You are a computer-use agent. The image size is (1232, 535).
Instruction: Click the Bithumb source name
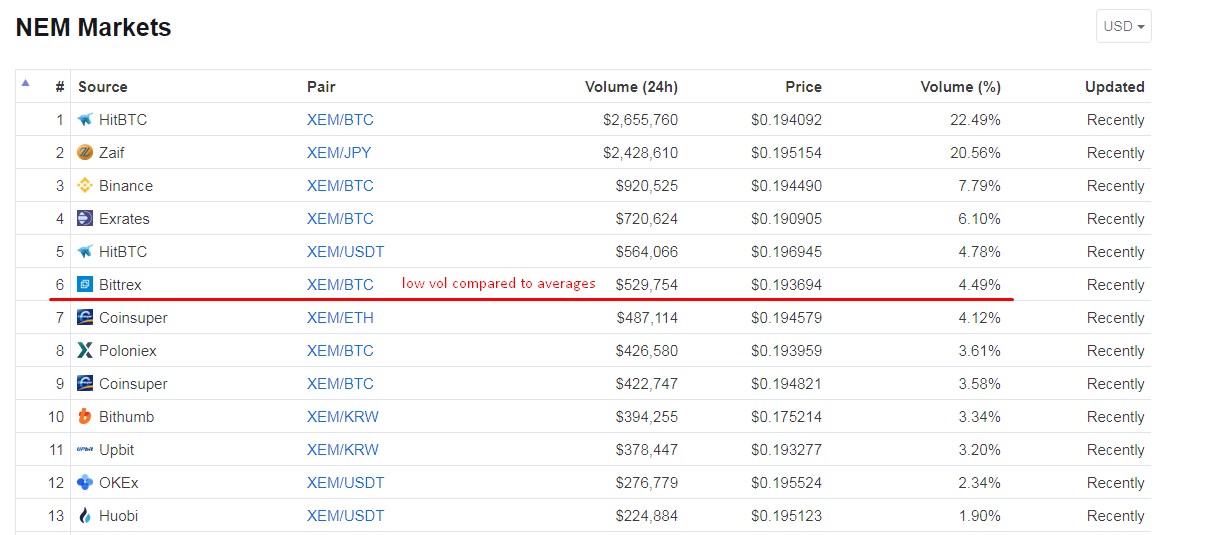point(126,417)
